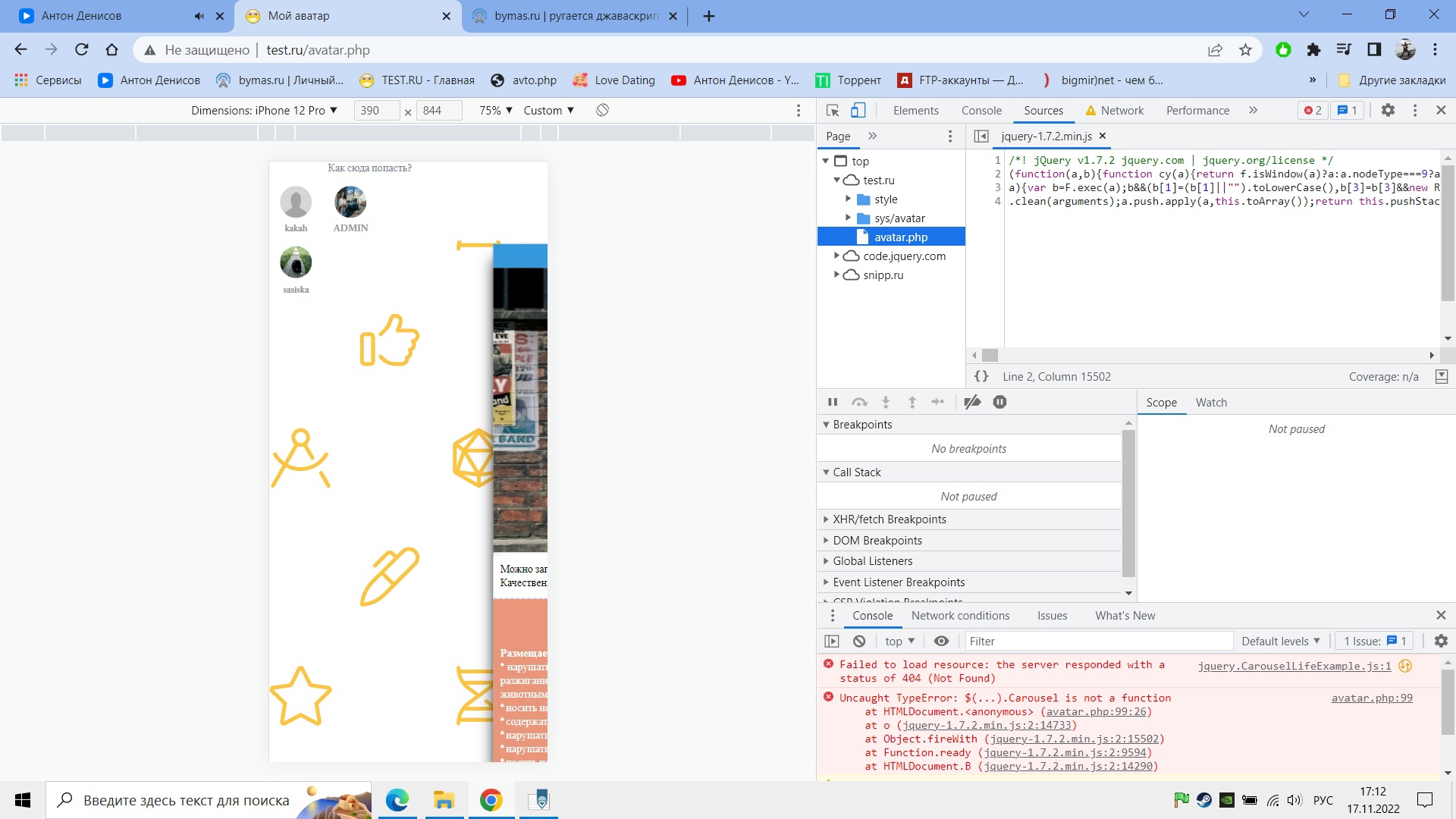Click the pretty print braces icon
This screenshot has width=1456, height=819.
tap(981, 377)
